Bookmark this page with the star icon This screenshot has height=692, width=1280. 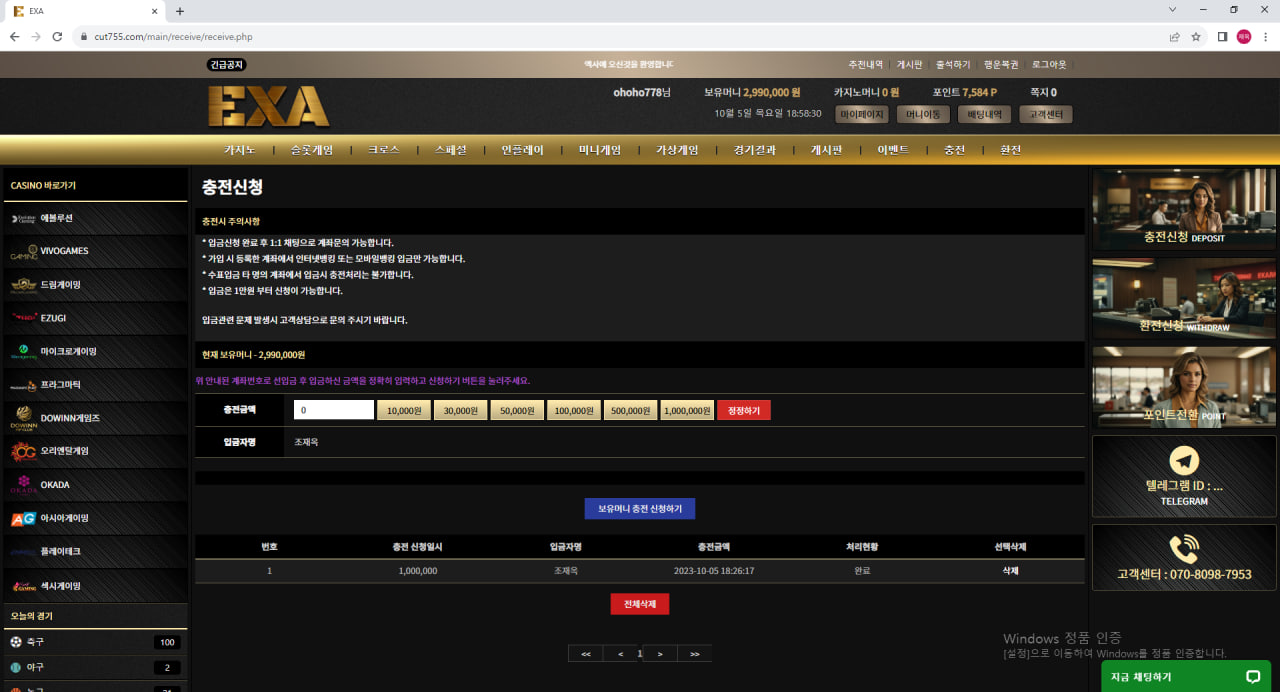tap(1196, 37)
